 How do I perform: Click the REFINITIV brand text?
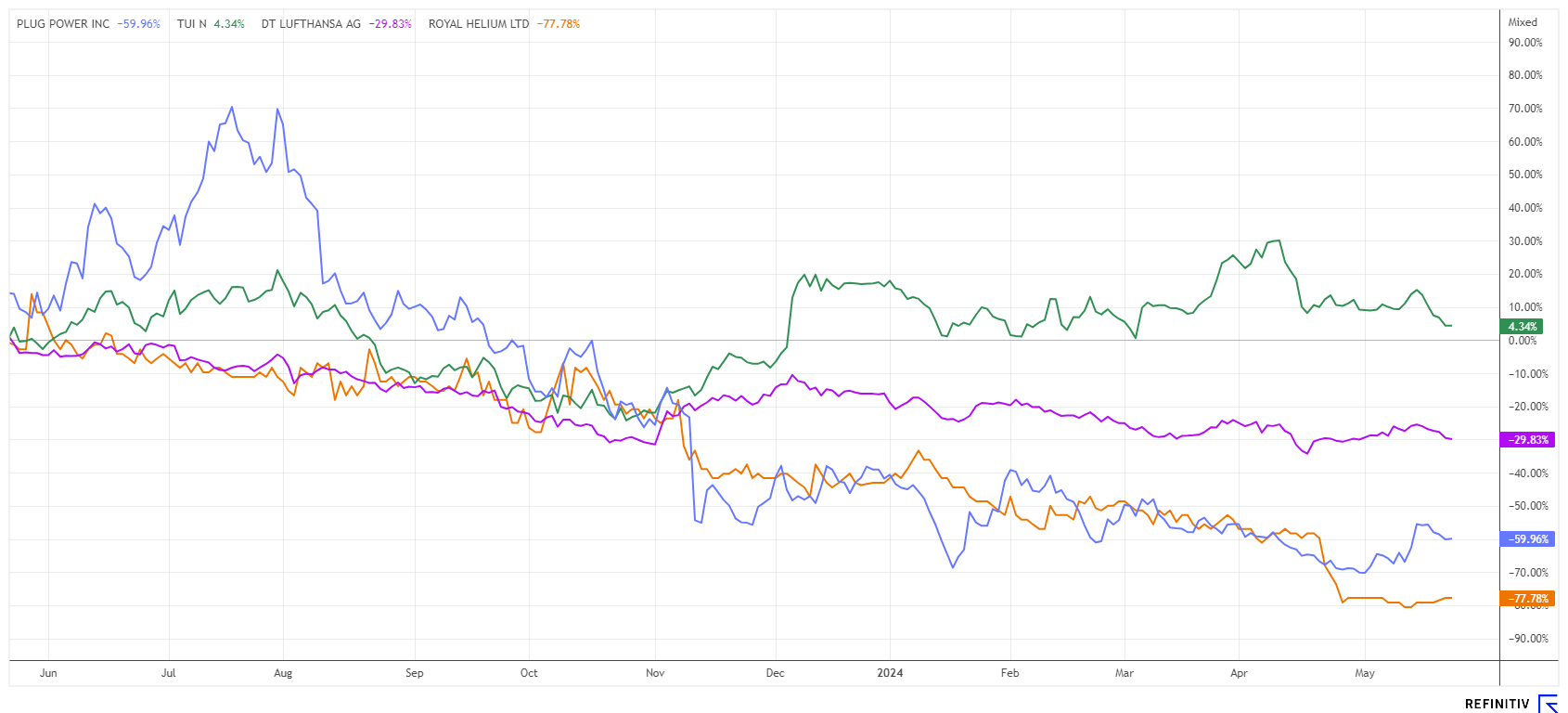1497,705
